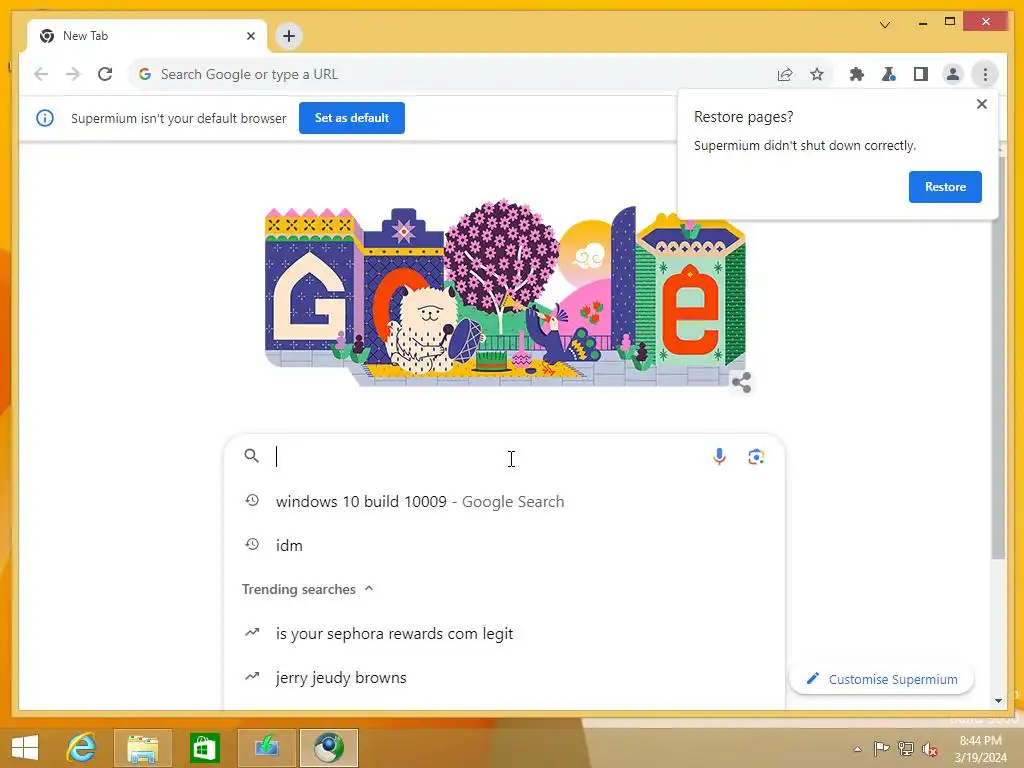
Task: Search by image with Lens icon
Action: coord(756,456)
